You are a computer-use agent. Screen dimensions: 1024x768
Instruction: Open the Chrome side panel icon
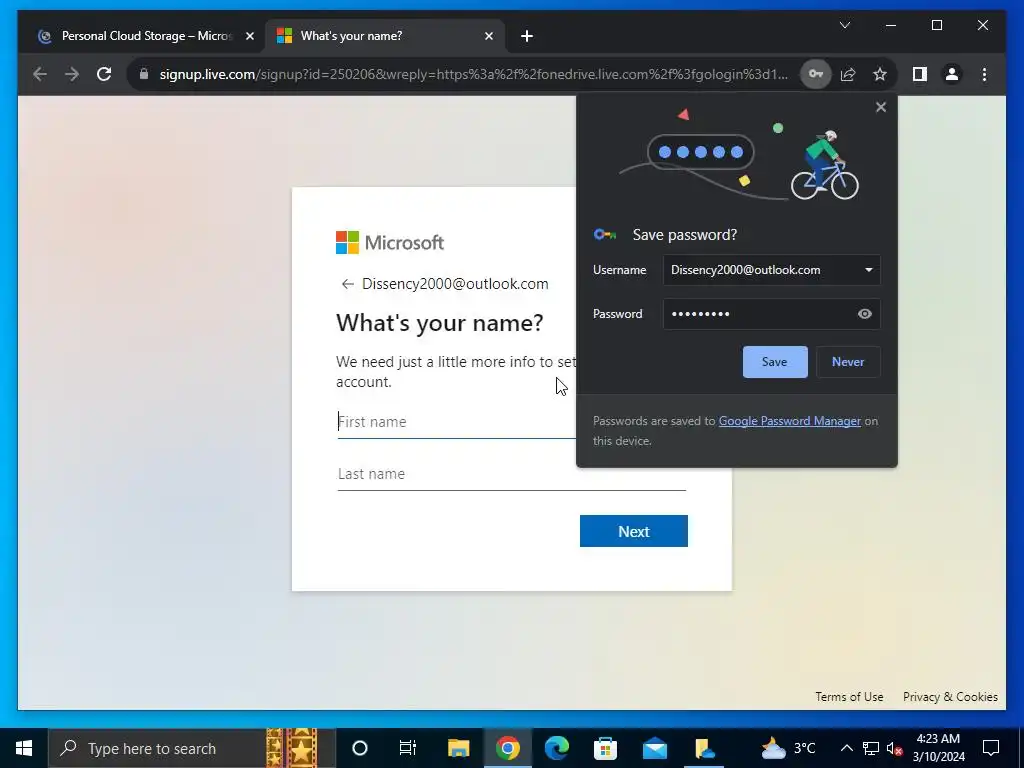click(x=920, y=74)
